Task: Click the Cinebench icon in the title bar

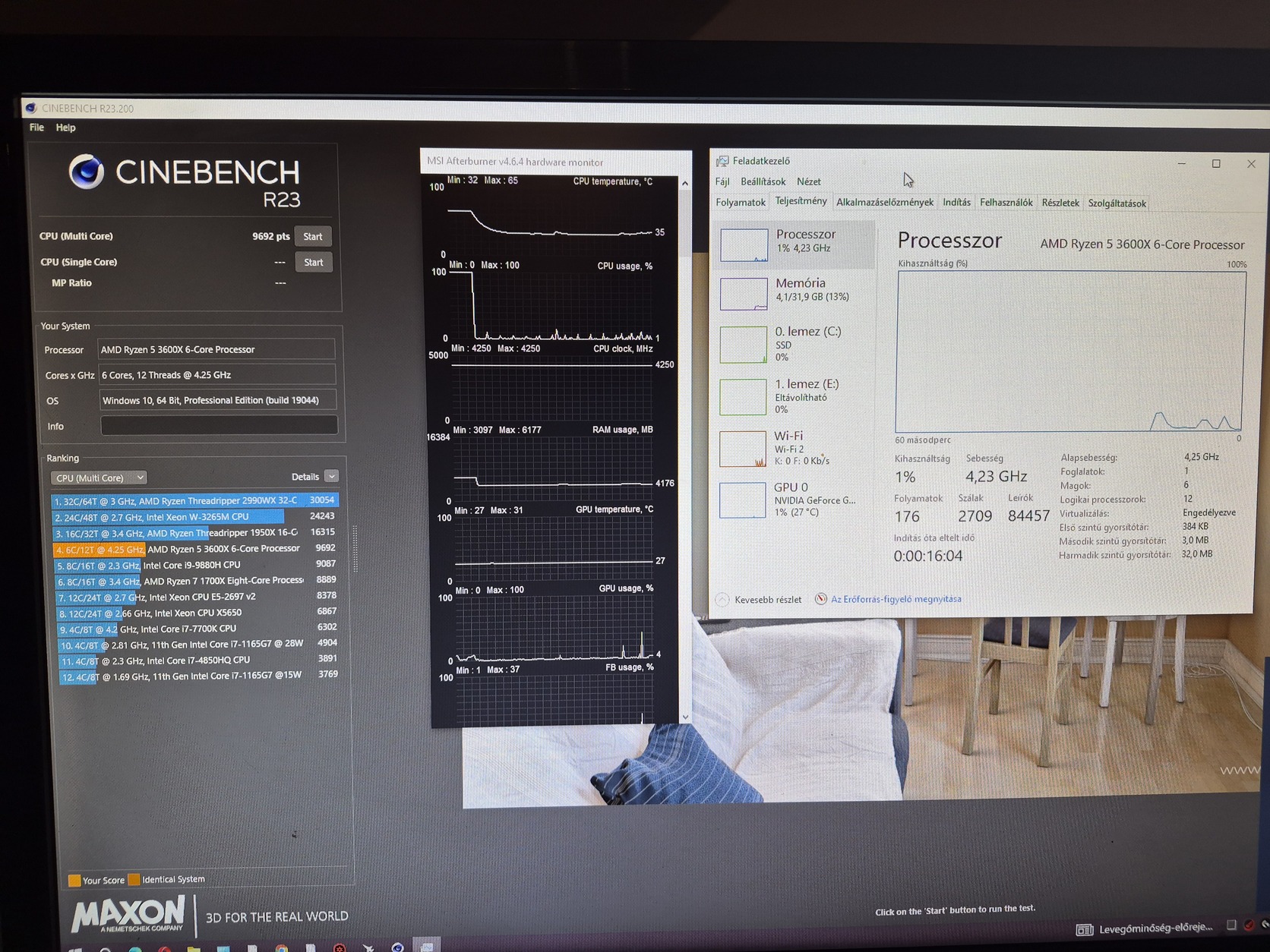Action: pos(31,108)
